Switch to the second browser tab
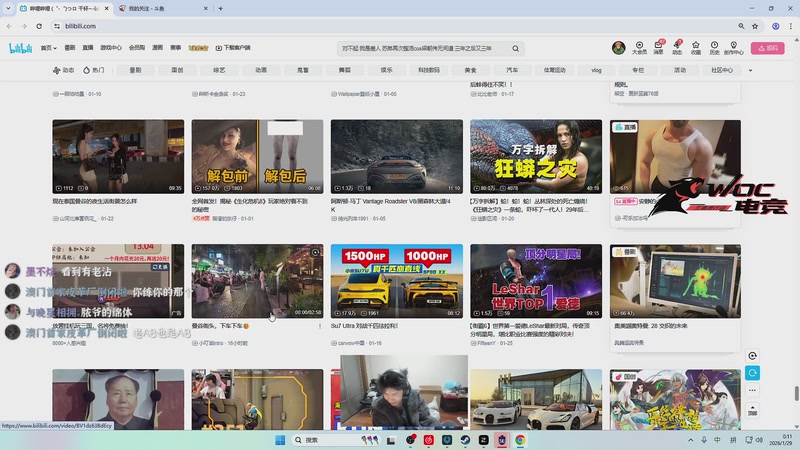Image resolution: width=800 pixels, height=450 pixels. (163, 9)
